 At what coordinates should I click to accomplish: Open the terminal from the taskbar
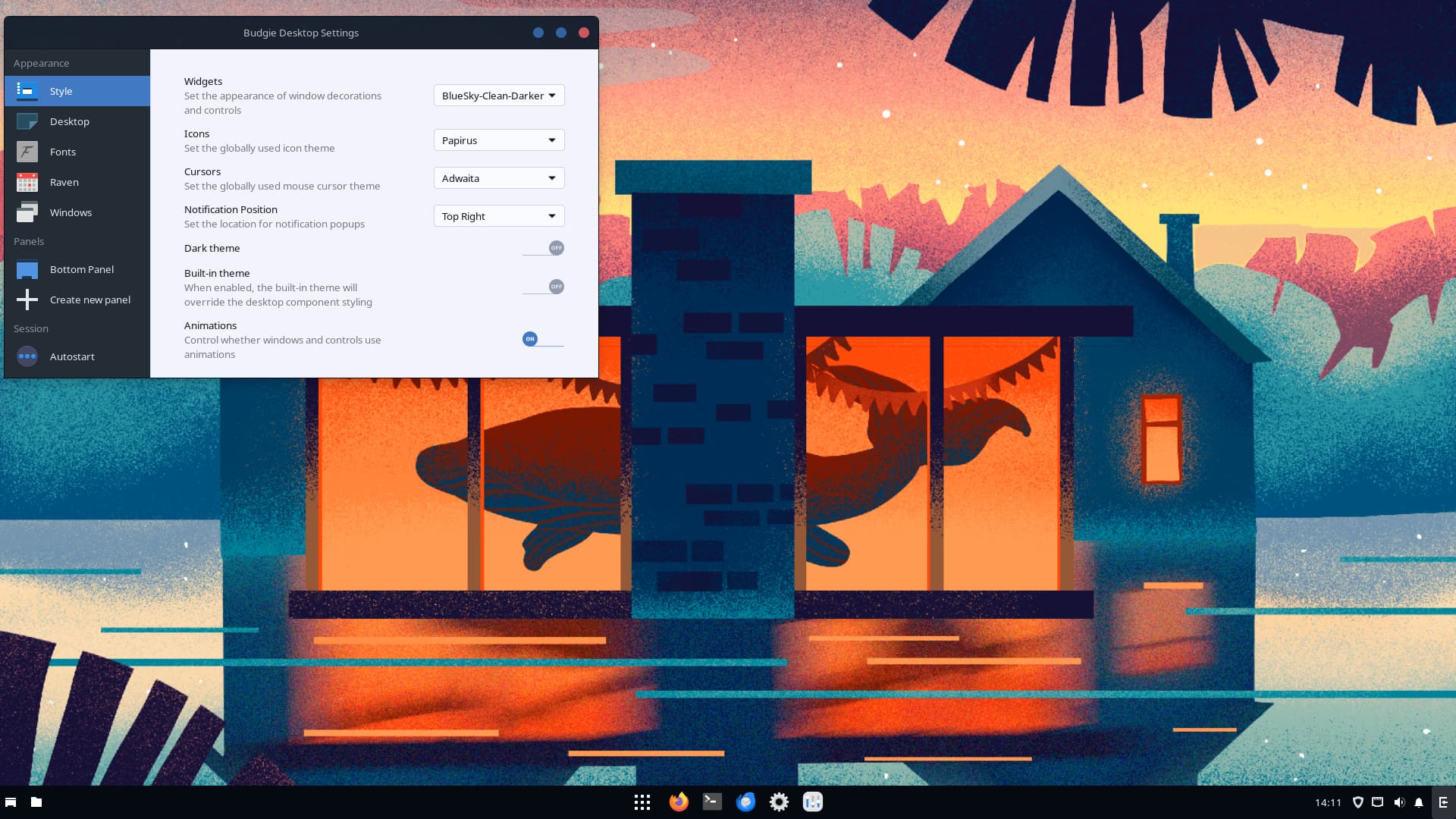point(712,802)
